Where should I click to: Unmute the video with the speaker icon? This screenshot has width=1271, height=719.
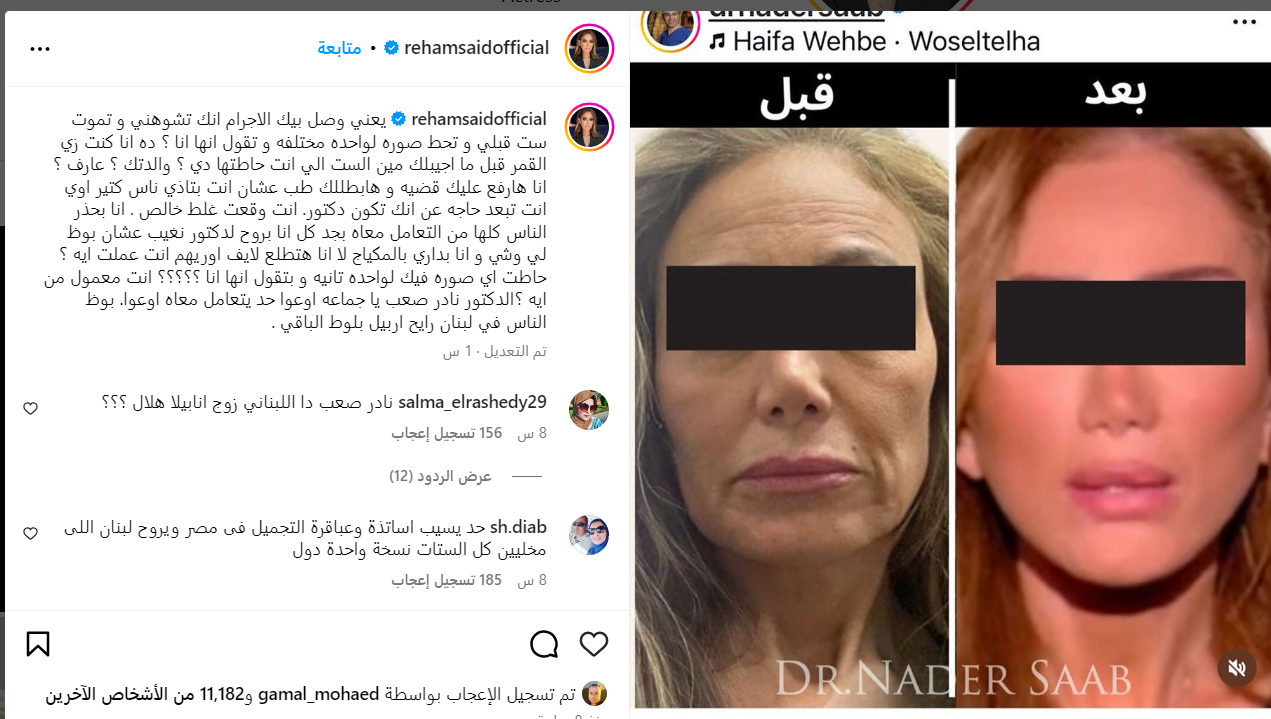(1236, 667)
